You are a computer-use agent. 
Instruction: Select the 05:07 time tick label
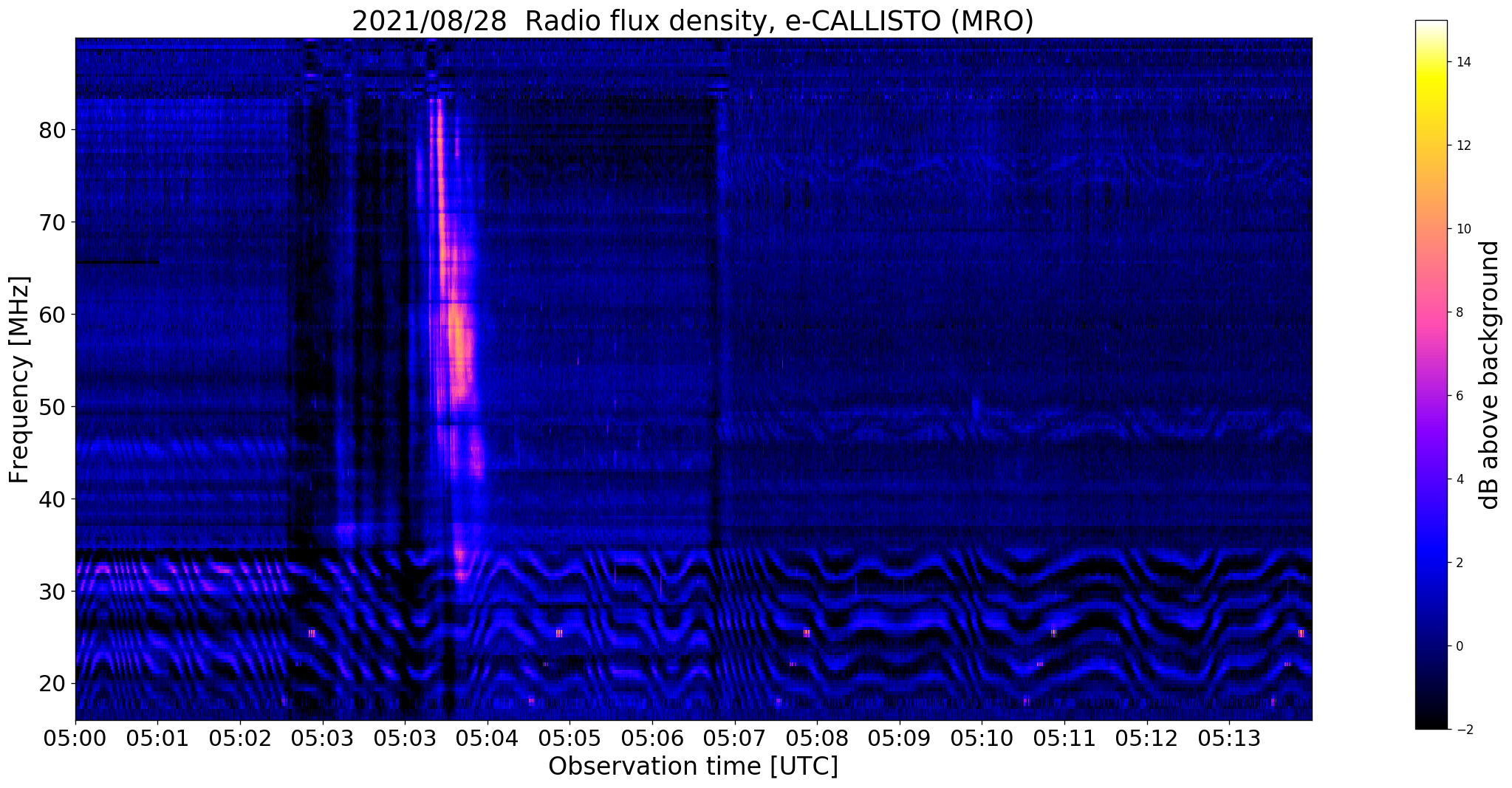(734, 738)
